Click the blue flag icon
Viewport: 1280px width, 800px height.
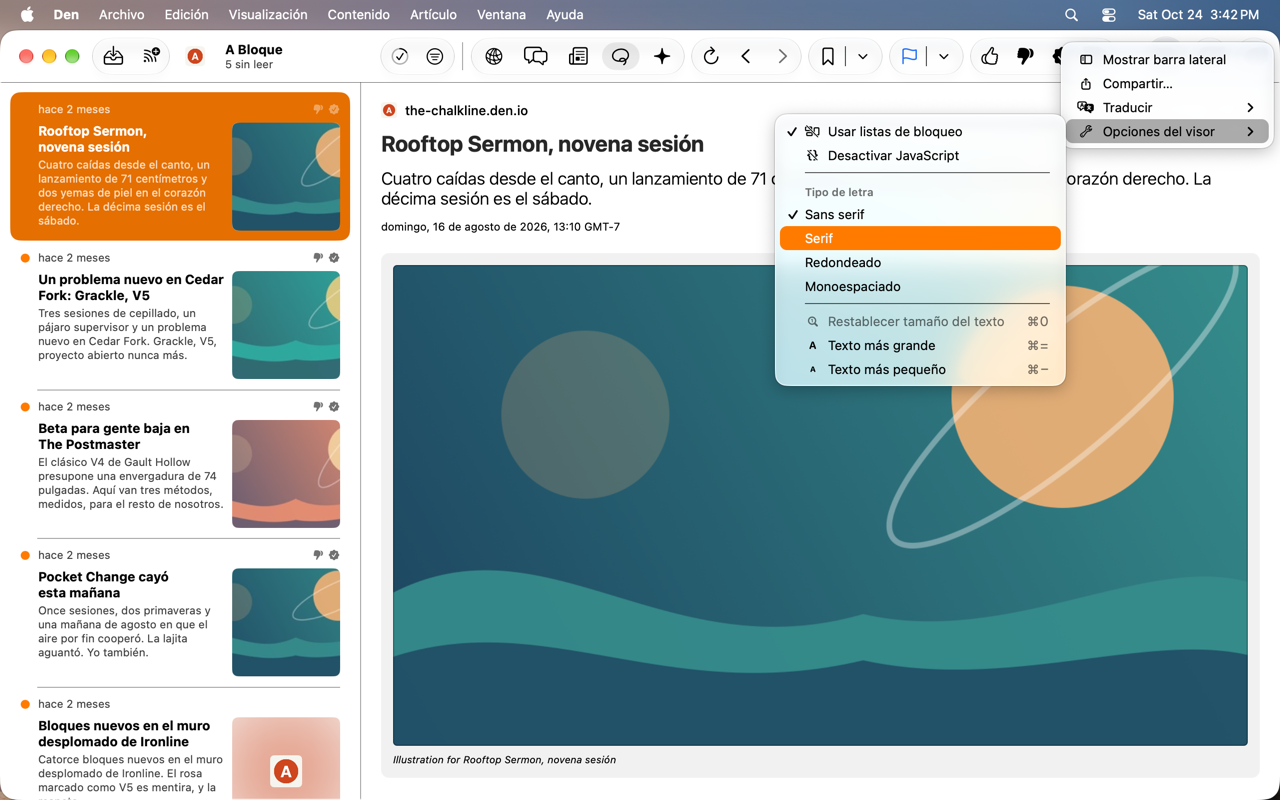click(x=909, y=57)
